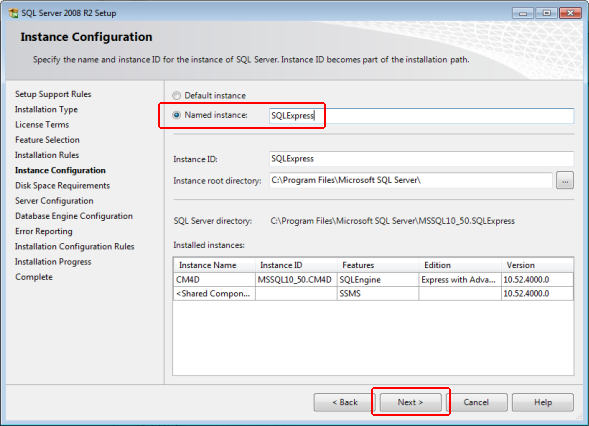Click the Instance Name column header
This screenshot has height=426, width=589.
pyautogui.click(x=214, y=265)
